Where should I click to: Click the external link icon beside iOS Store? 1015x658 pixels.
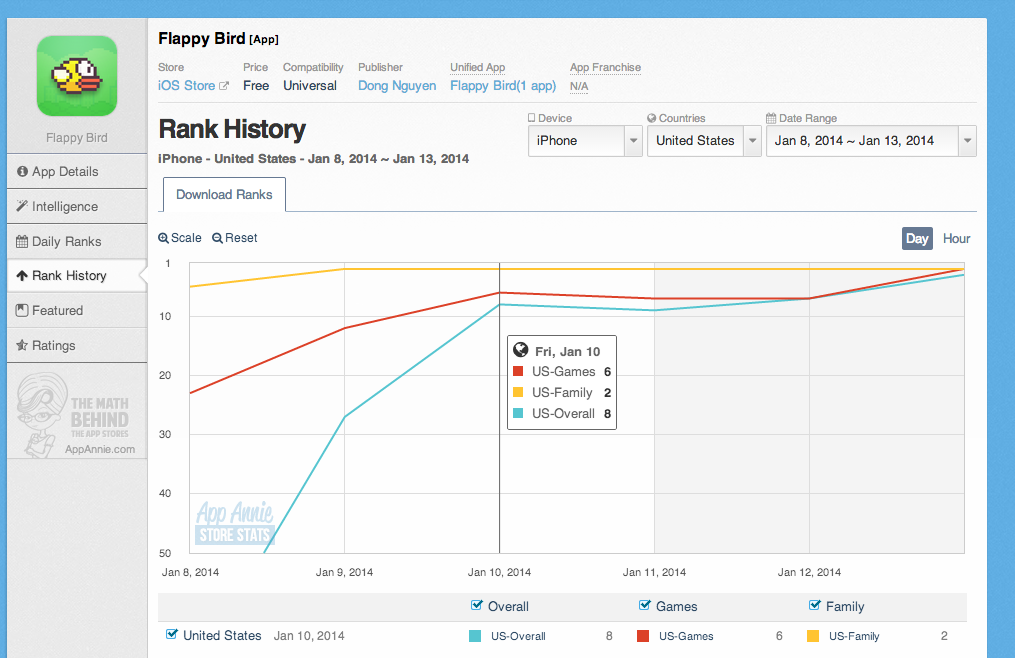pyautogui.click(x=224, y=86)
